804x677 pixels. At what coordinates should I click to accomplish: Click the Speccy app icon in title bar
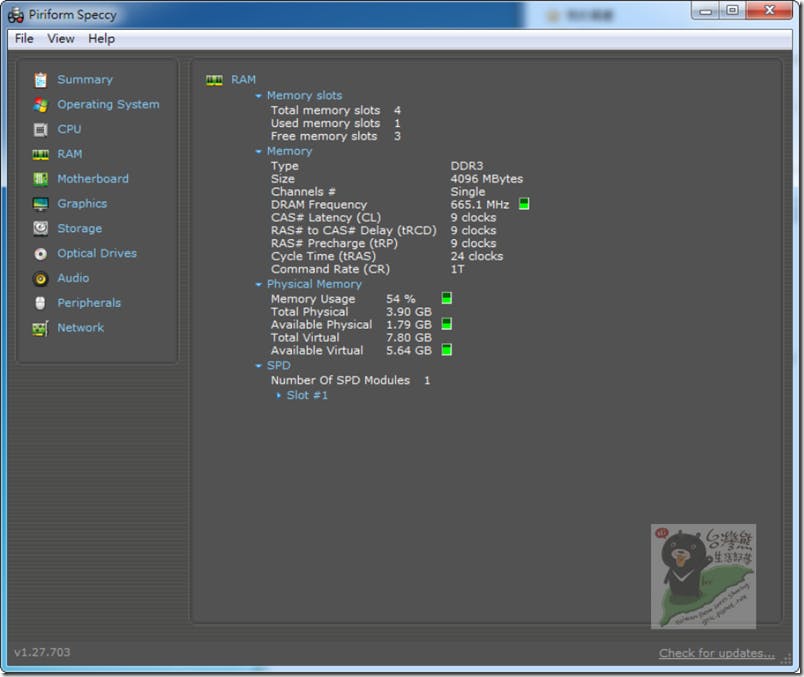point(15,15)
